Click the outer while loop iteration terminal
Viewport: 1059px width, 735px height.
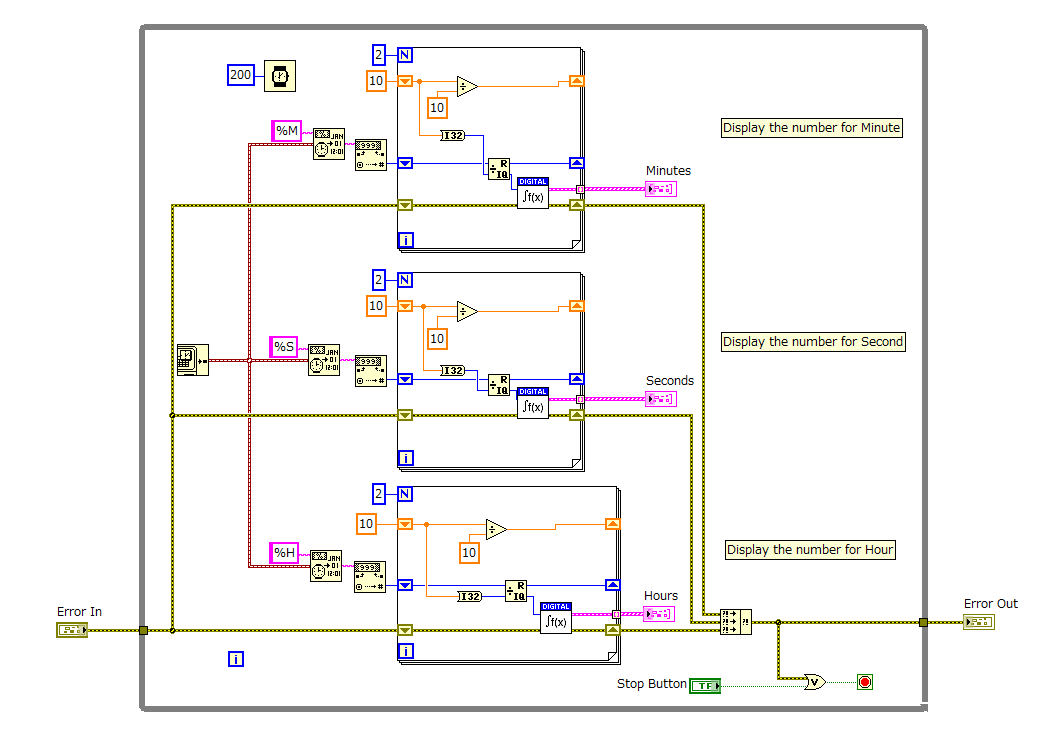235,660
